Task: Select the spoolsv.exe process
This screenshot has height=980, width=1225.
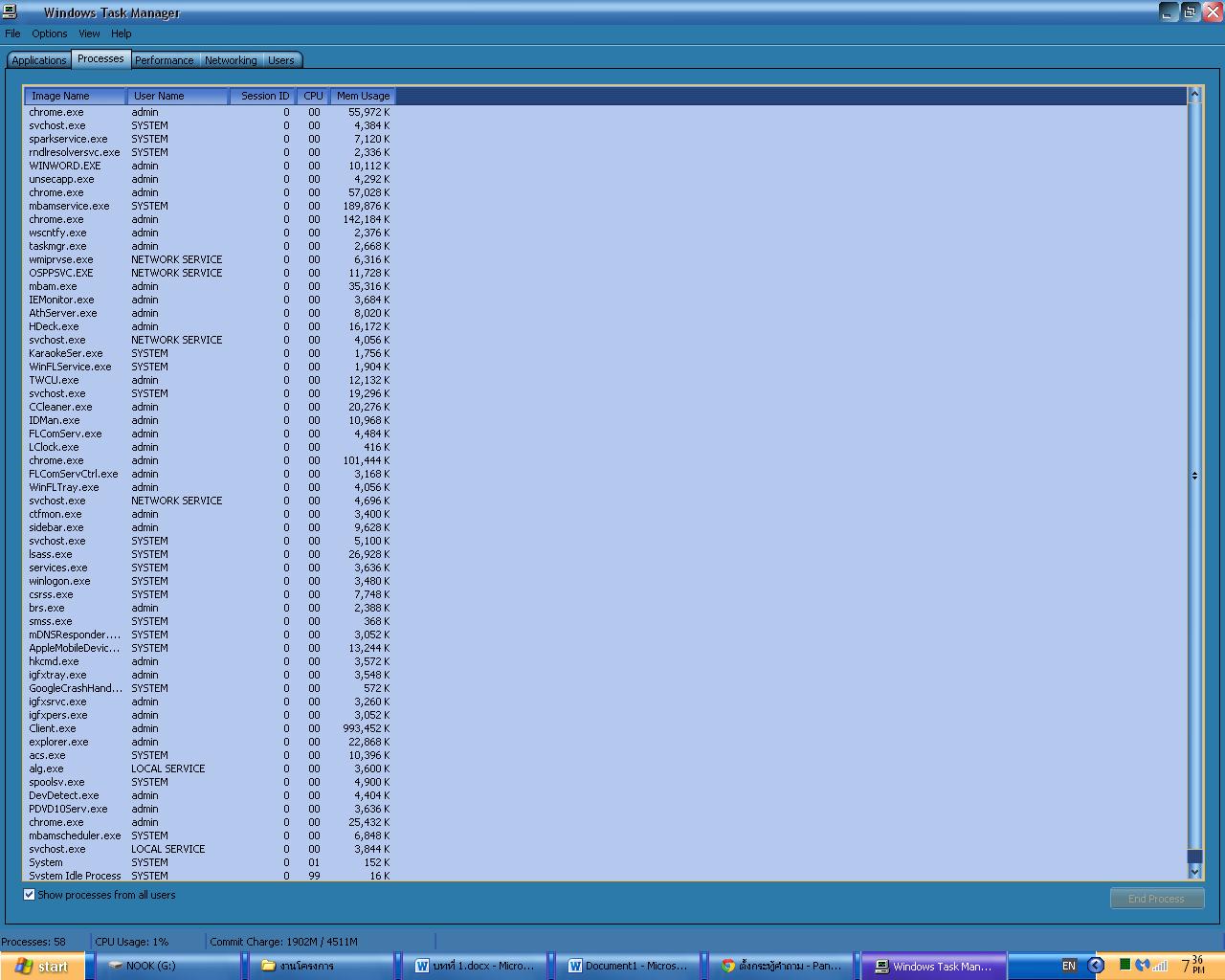Action: point(209,782)
